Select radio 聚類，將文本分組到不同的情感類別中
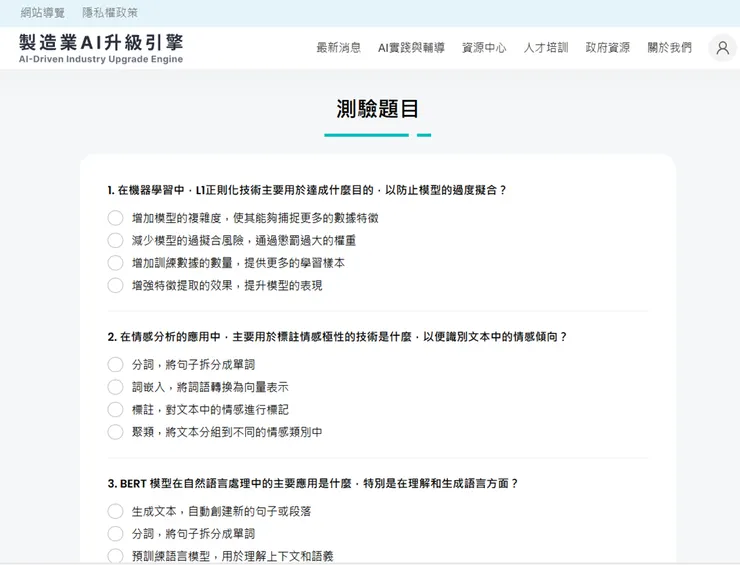Viewport: 740px width, 565px height. [x=115, y=432]
